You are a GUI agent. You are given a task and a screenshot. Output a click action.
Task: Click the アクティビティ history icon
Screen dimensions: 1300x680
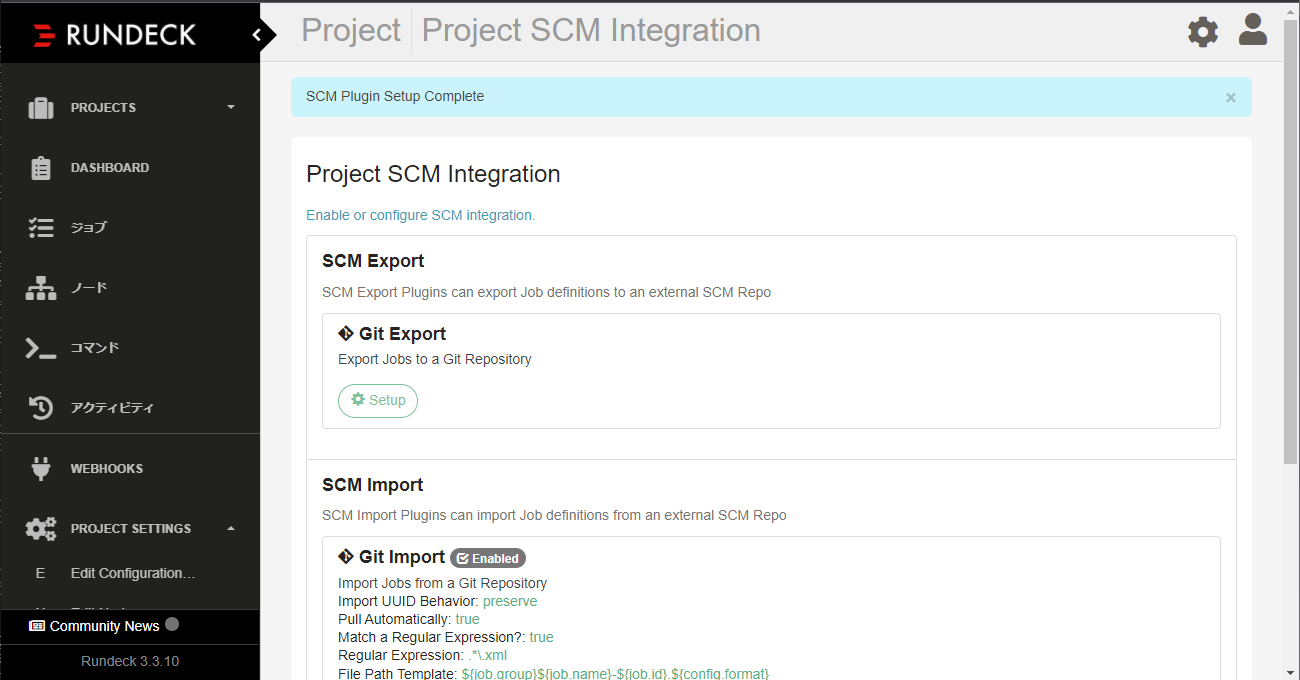pyautogui.click(x=41, y=408)
